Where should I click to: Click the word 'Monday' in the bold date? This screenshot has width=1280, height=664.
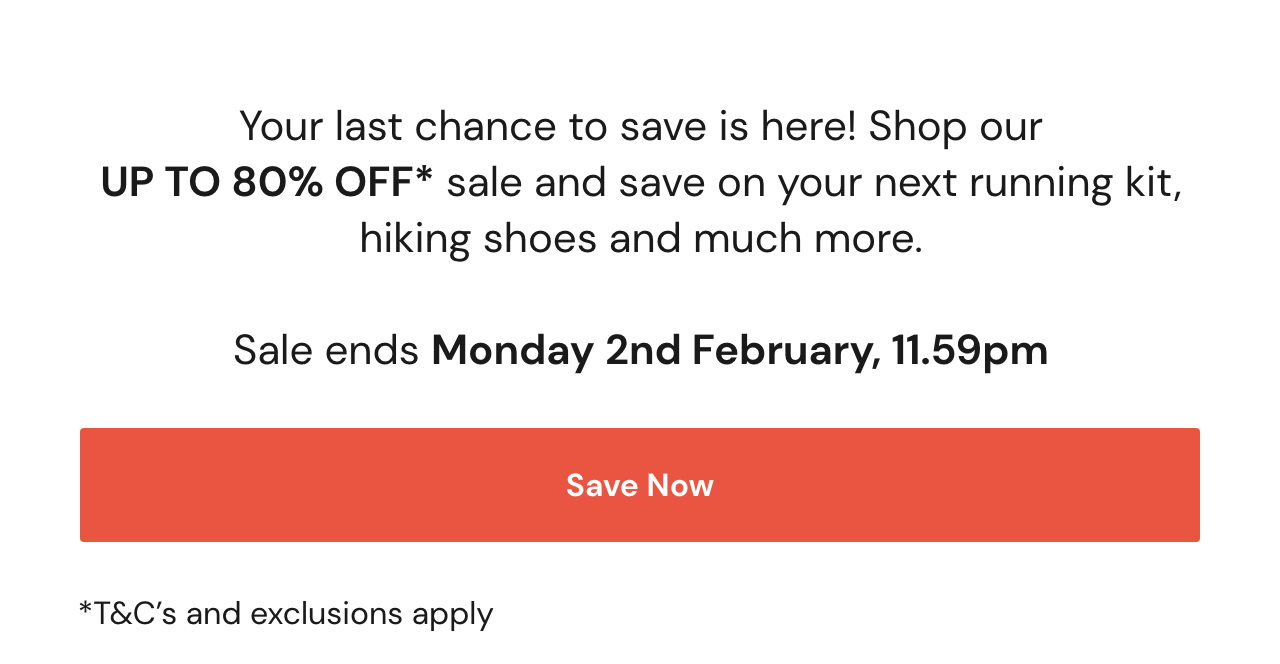tap(512, 351)
